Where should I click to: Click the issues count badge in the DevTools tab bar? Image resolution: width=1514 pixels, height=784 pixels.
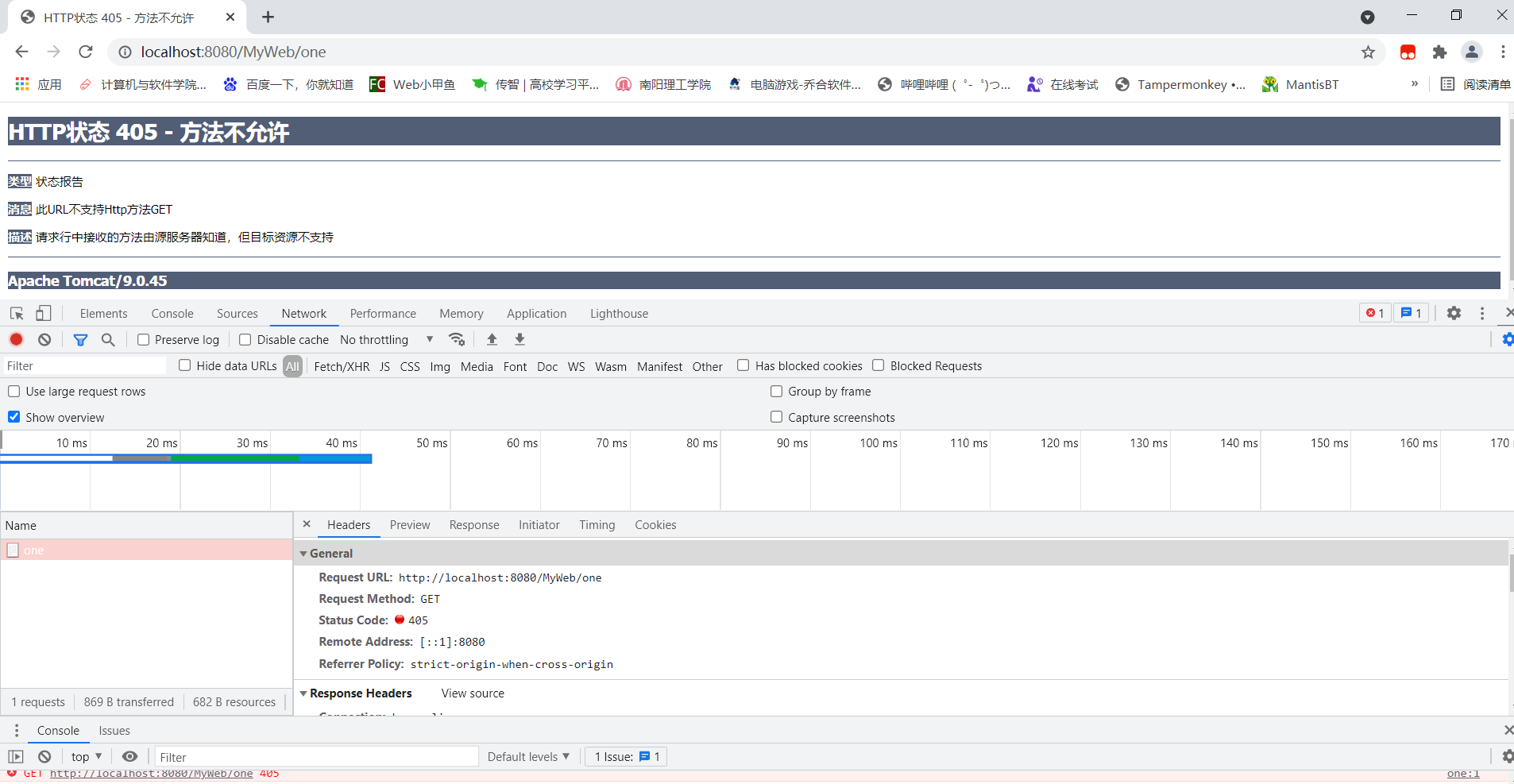coord(1411,313)
